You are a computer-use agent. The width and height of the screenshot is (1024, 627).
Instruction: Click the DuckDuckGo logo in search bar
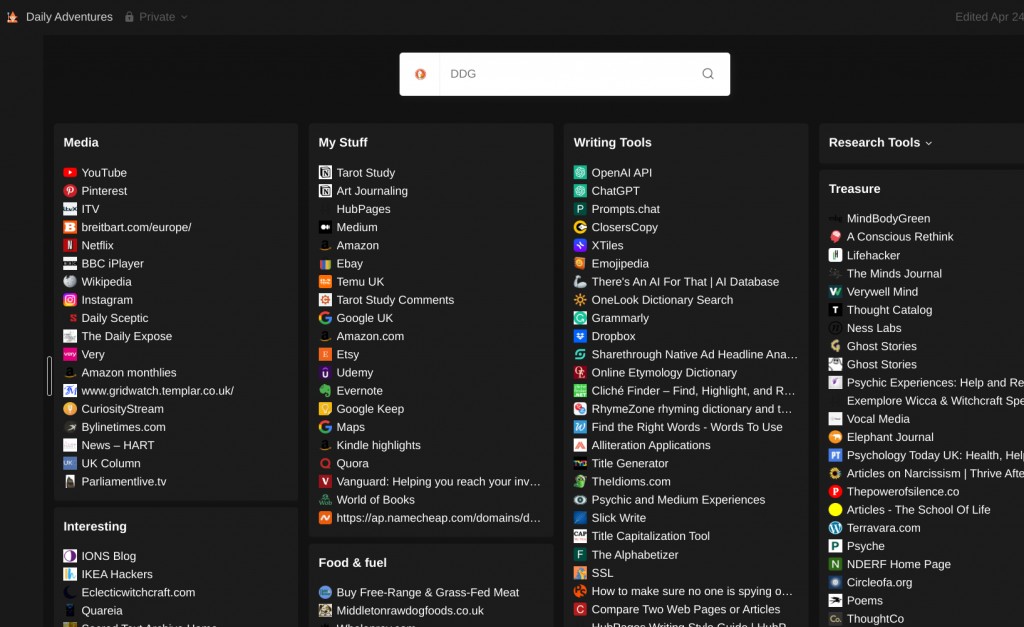(421, 74)
